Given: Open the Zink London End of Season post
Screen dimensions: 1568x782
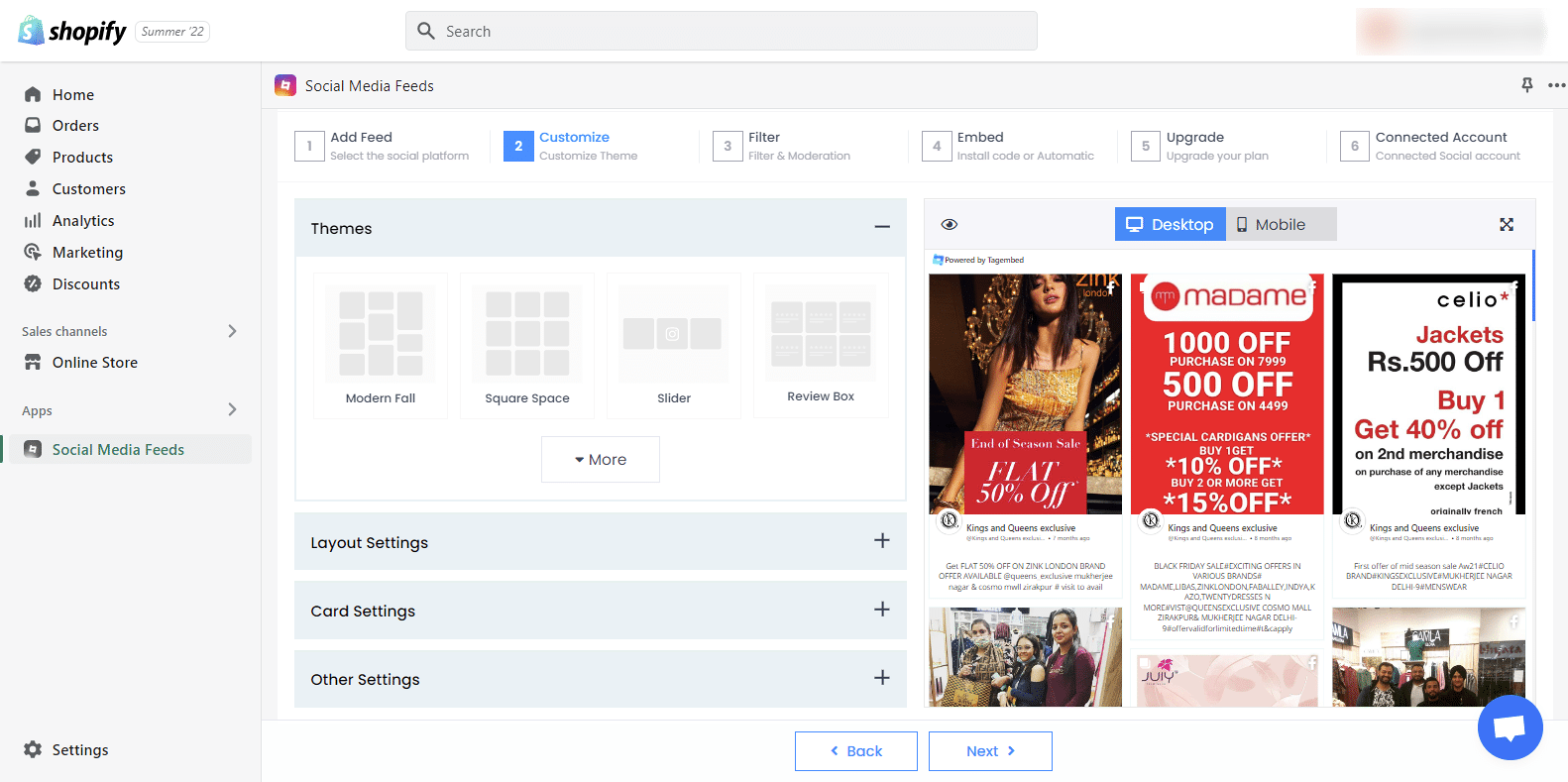Looking at the screenshot, I should point(1025,393).
